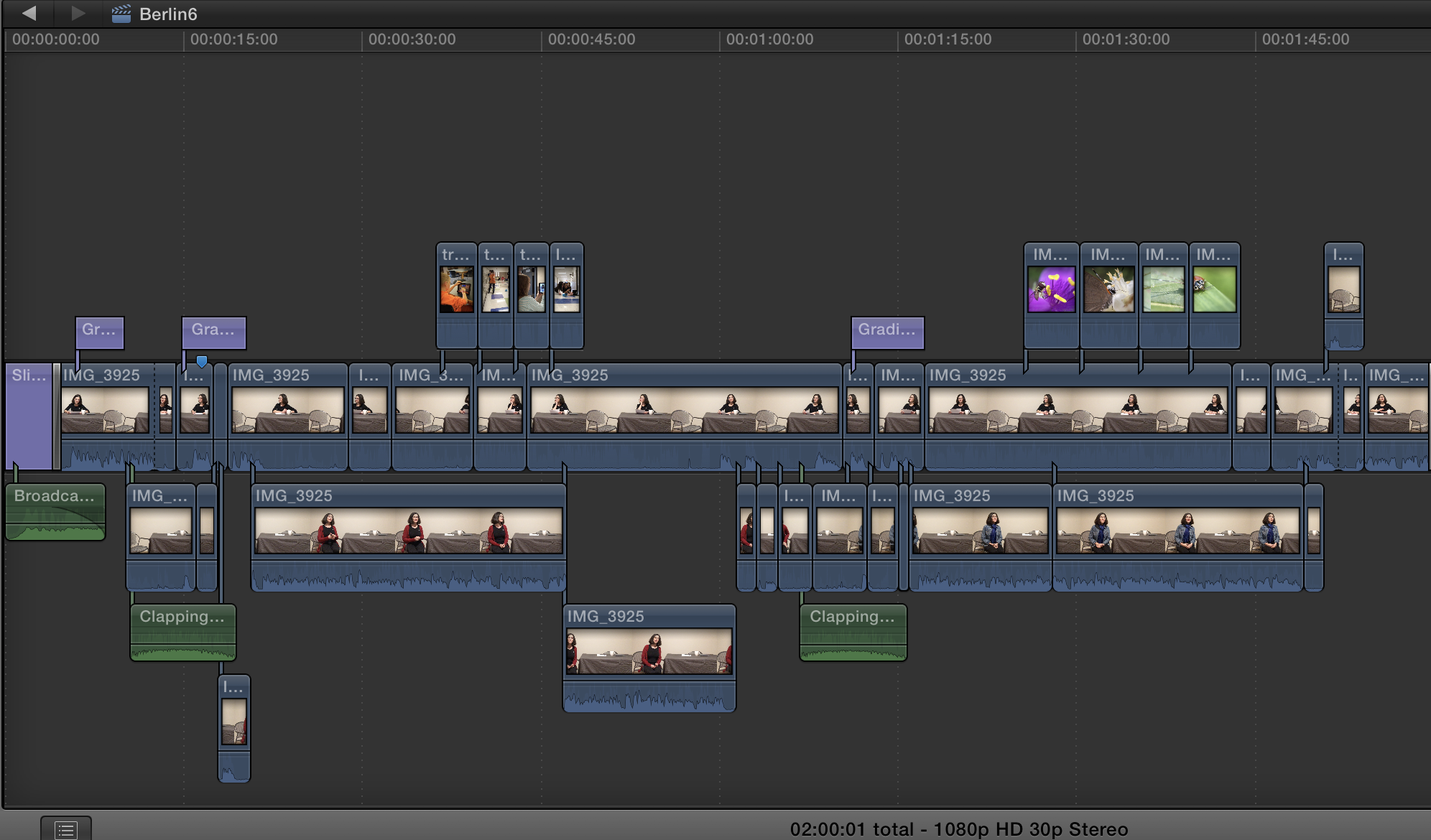Image resolution: width=1431 pixels, height=840 pixels.
Task: Select the Gr... title clip
Action: pyautogui.click(x=100, y=333)
